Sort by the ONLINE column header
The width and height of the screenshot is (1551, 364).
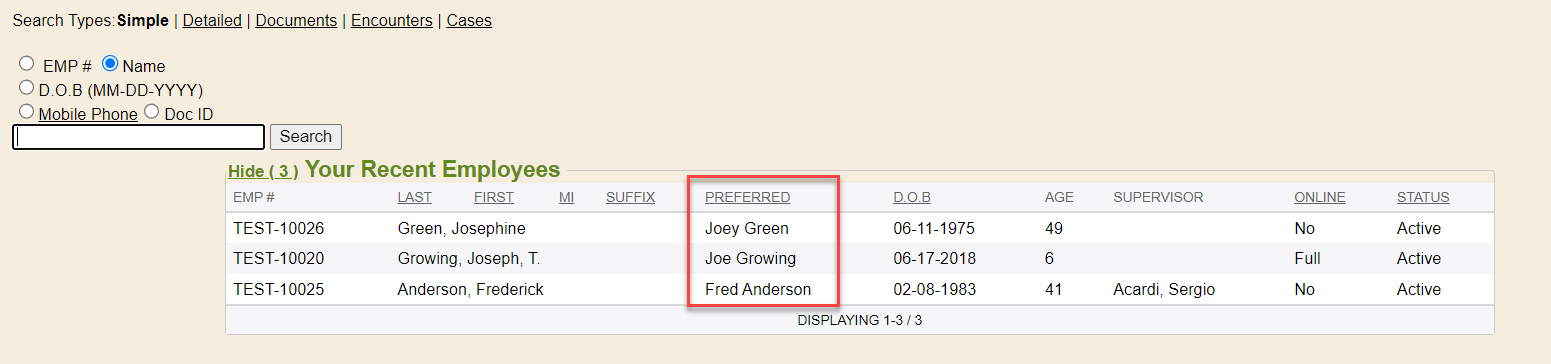(1320, 197)
